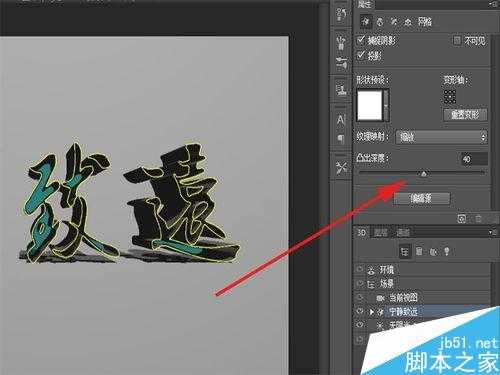Click the deformation axis grid icon
This screenshot has height=375, width=500.
coord(450,96)
